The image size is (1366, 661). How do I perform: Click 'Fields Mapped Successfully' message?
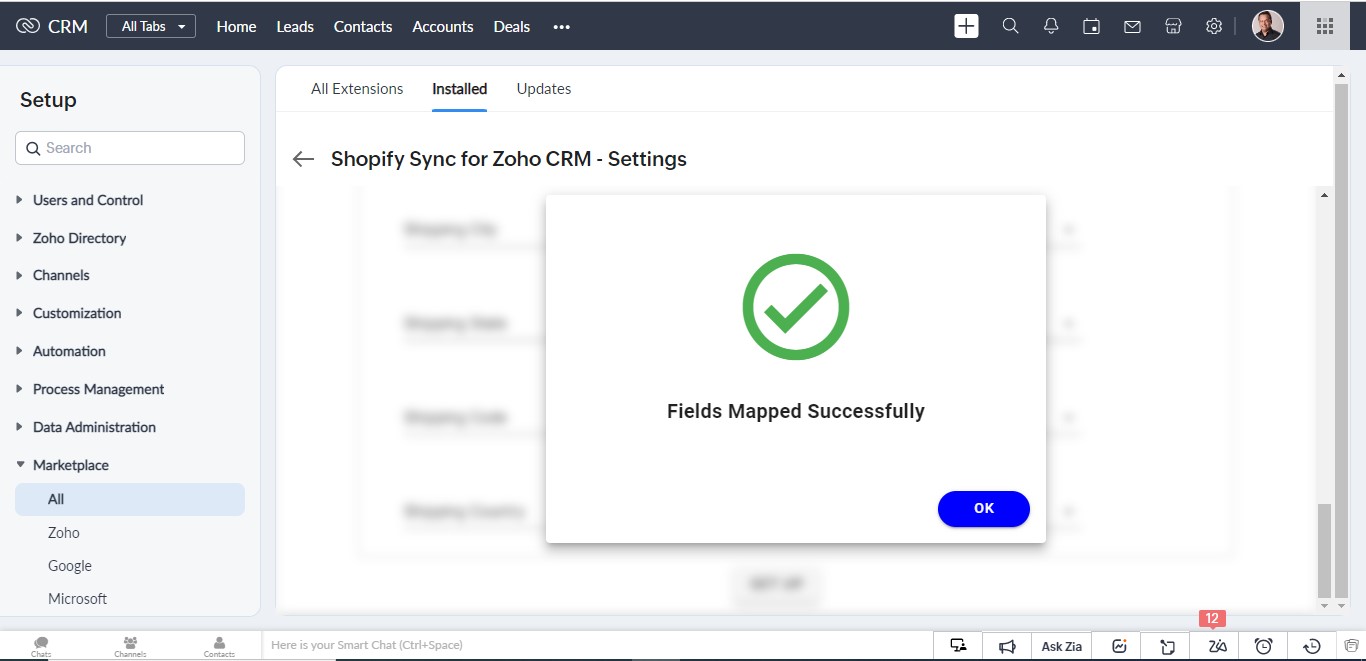point(796,411)
